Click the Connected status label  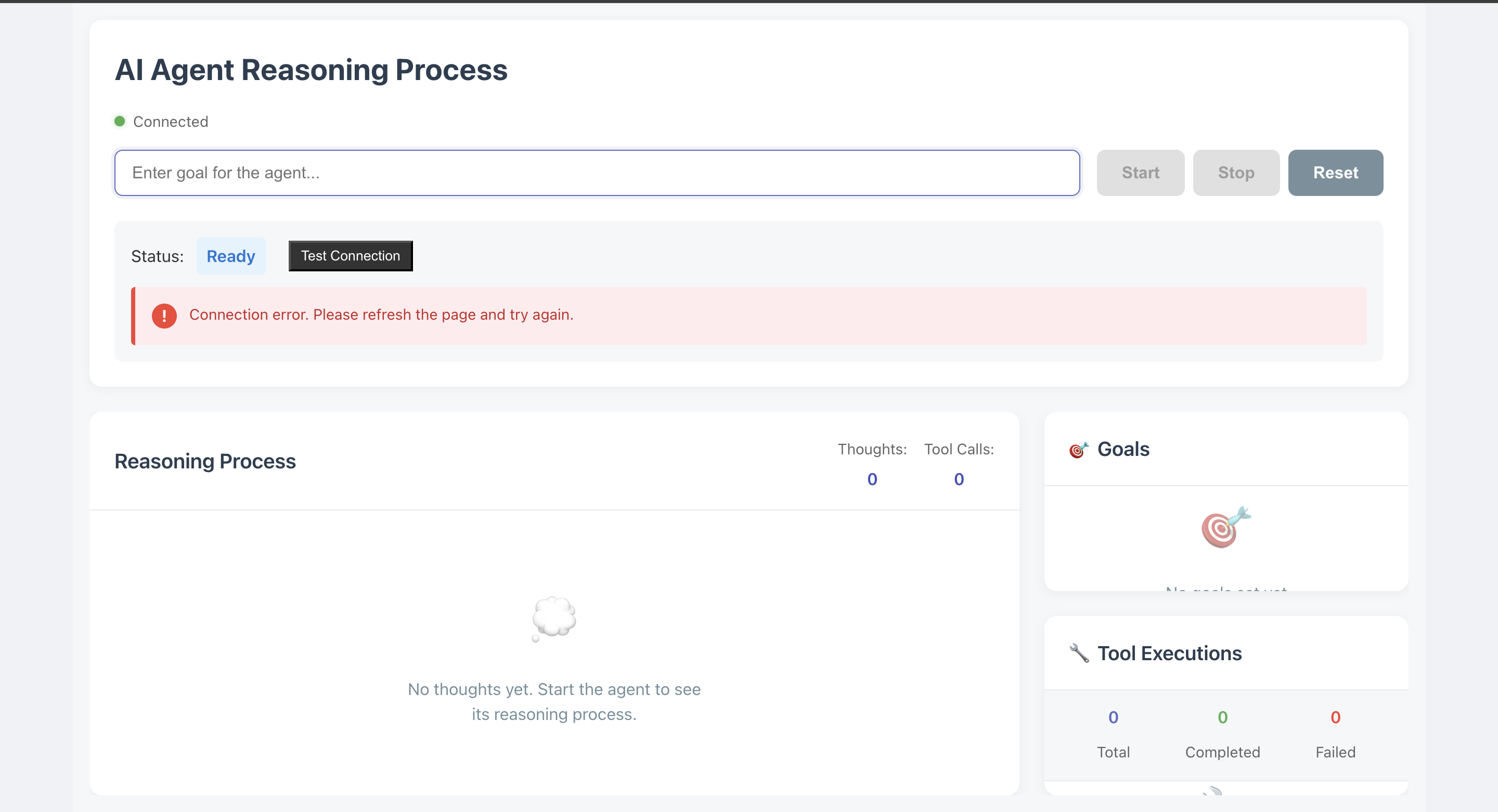tap(171, 122)
